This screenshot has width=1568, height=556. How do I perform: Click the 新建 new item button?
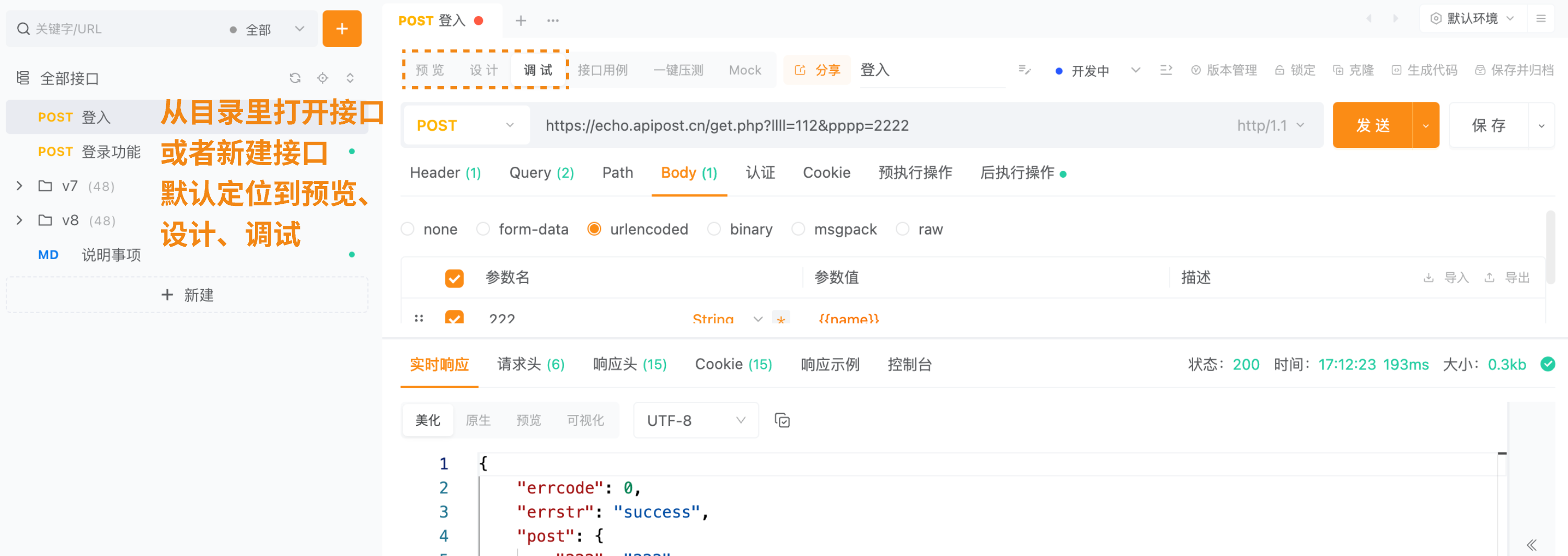coord(187,295)
